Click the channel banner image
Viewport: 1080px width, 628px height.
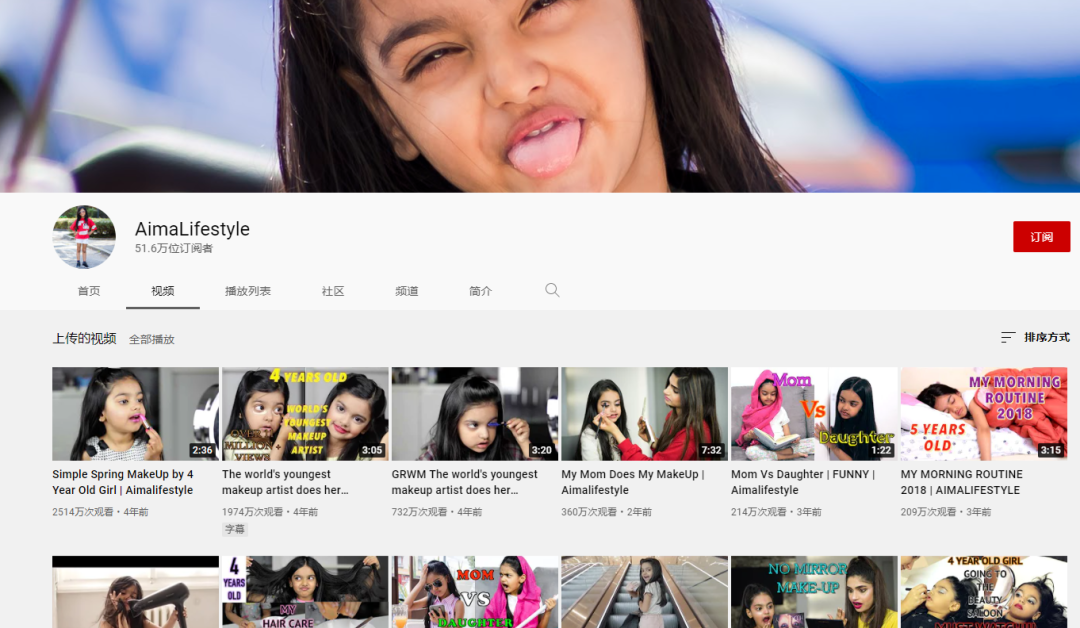540,96
